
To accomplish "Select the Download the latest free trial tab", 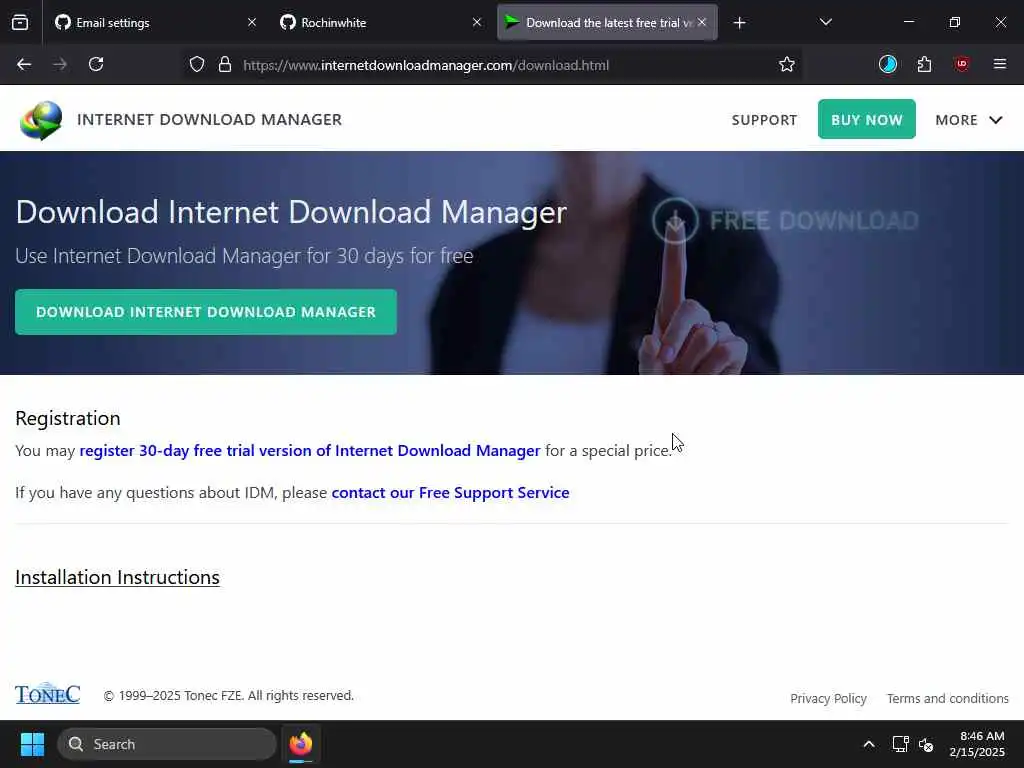I will click(607, 23).
